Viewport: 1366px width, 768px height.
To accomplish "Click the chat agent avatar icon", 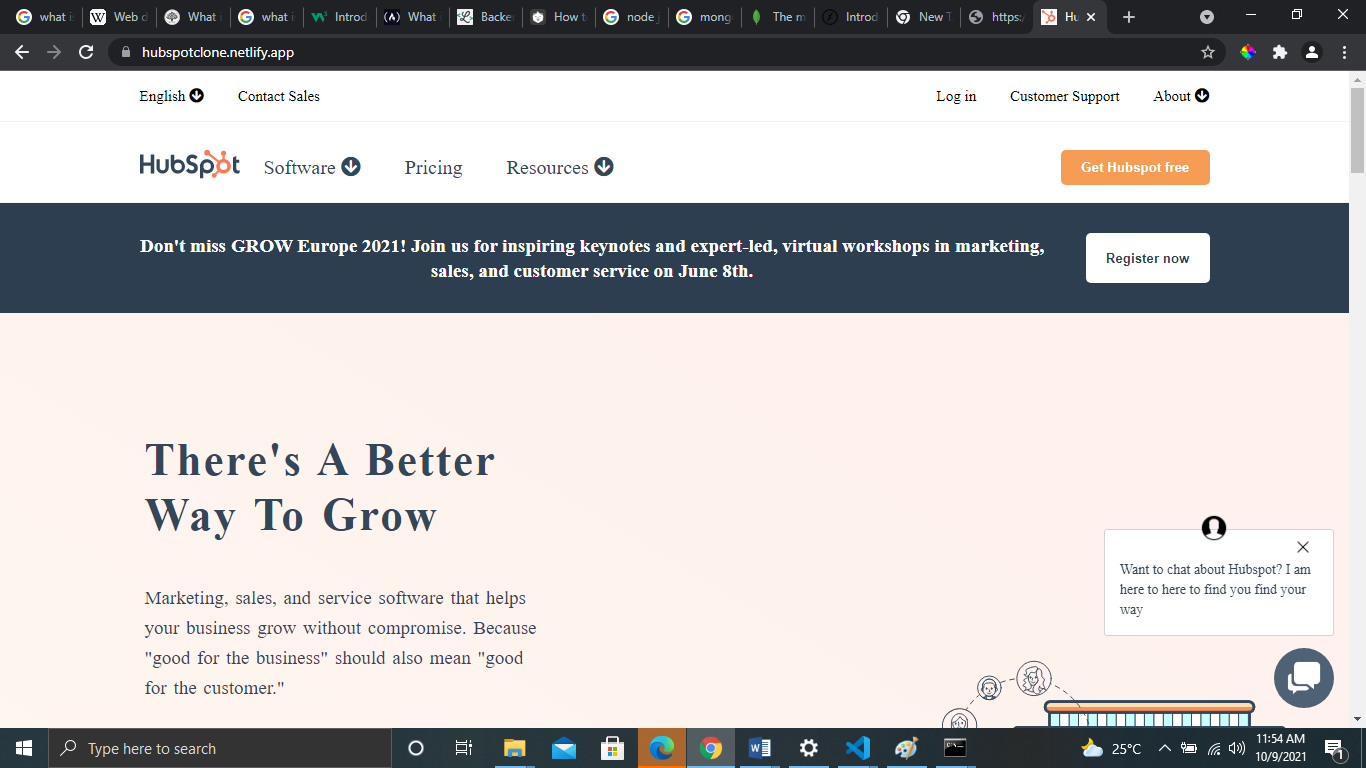I will click(x=1213, y=528).
